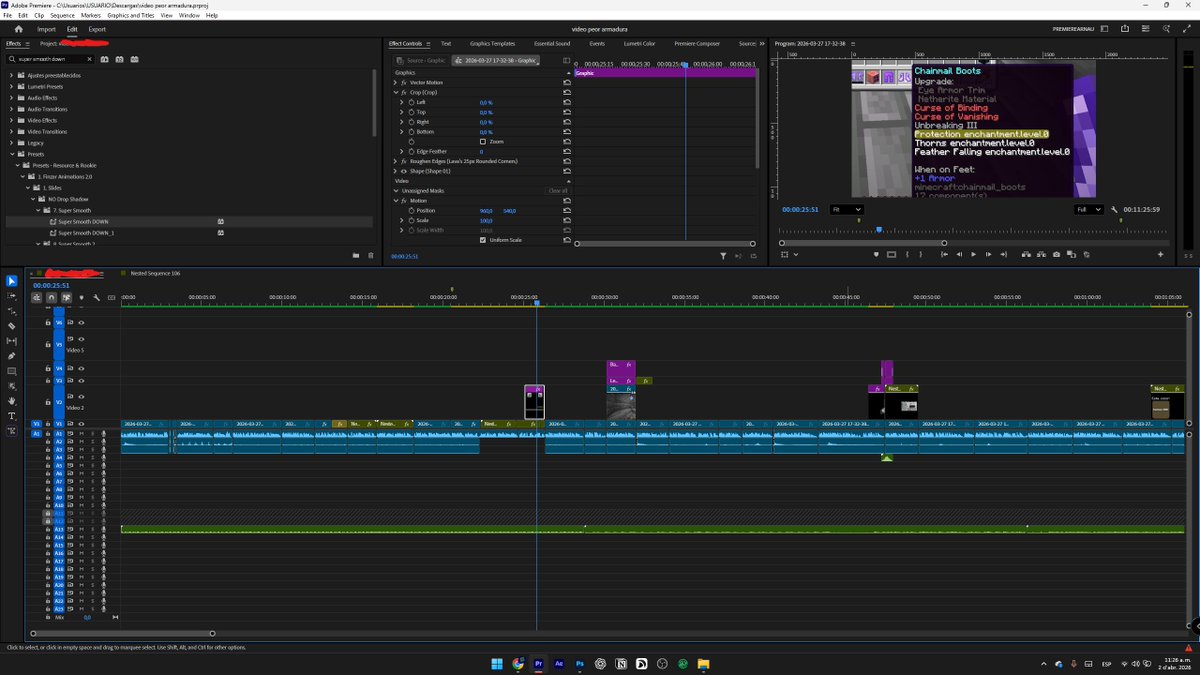Viewport: 1200px width, 675px height.
Task: Click New Custom Bin folder icon
Action: pos(356,256)
